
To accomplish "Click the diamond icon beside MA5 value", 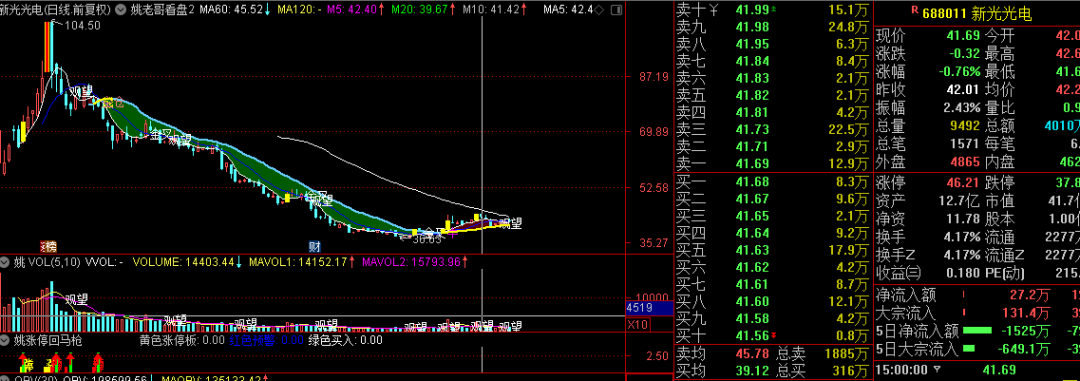I will pyautogui.click(x=599, y=10).
